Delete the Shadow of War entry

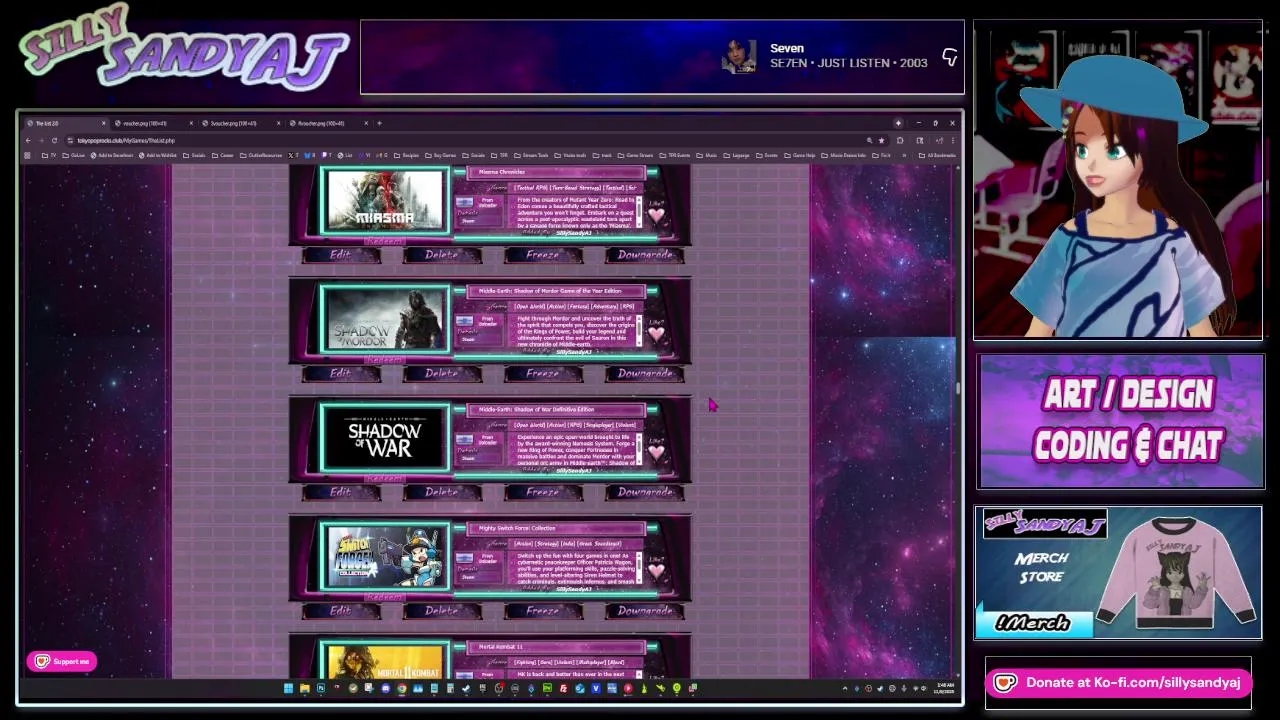pos(442,492)
